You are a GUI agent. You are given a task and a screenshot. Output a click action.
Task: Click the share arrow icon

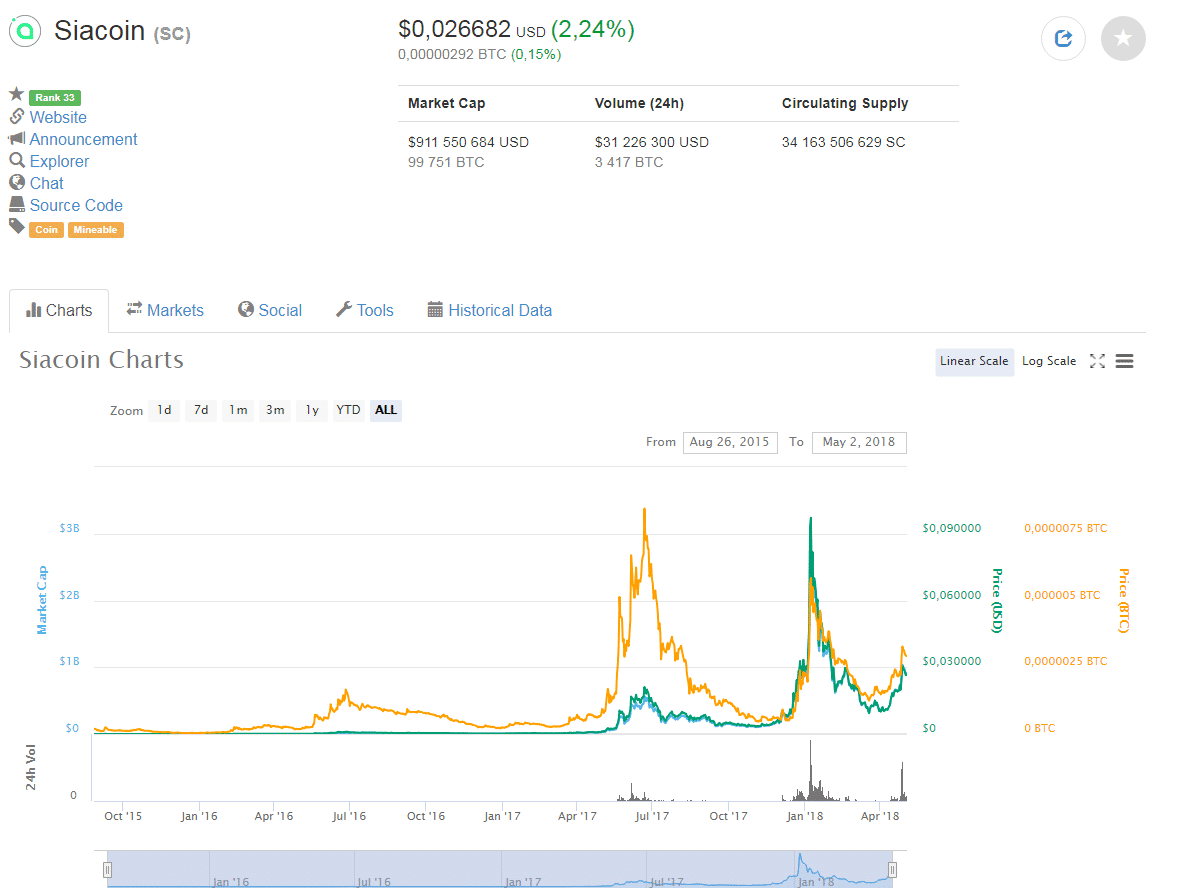[1063, 38]
